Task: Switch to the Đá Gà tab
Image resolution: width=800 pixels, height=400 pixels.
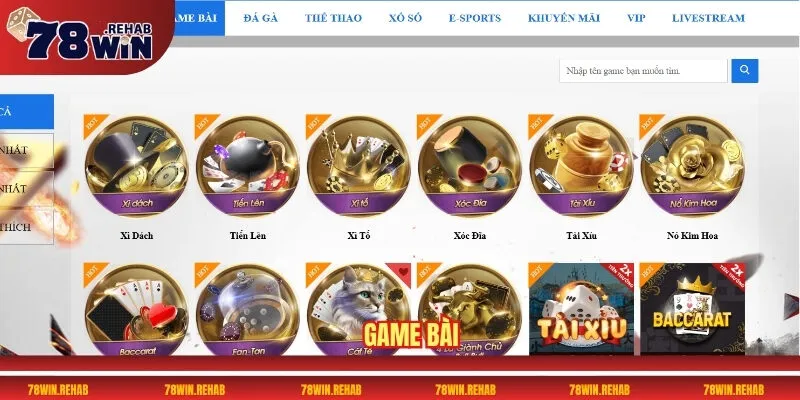Action: click(260, 18)
